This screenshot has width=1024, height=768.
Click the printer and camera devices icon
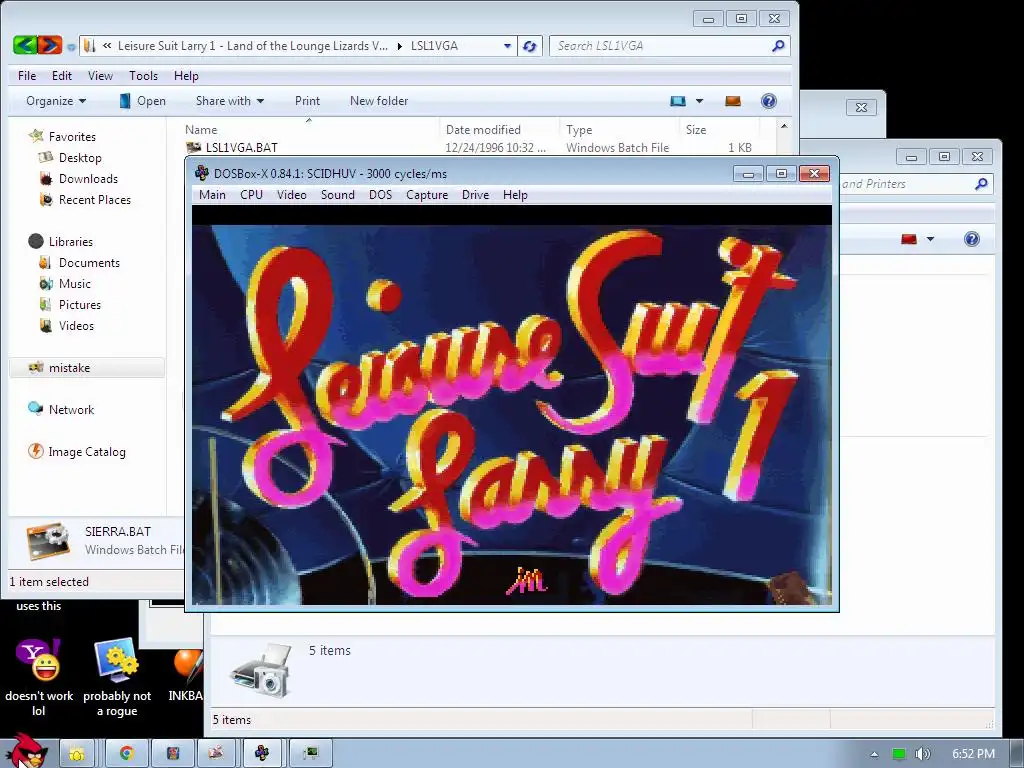pos(261,669)
